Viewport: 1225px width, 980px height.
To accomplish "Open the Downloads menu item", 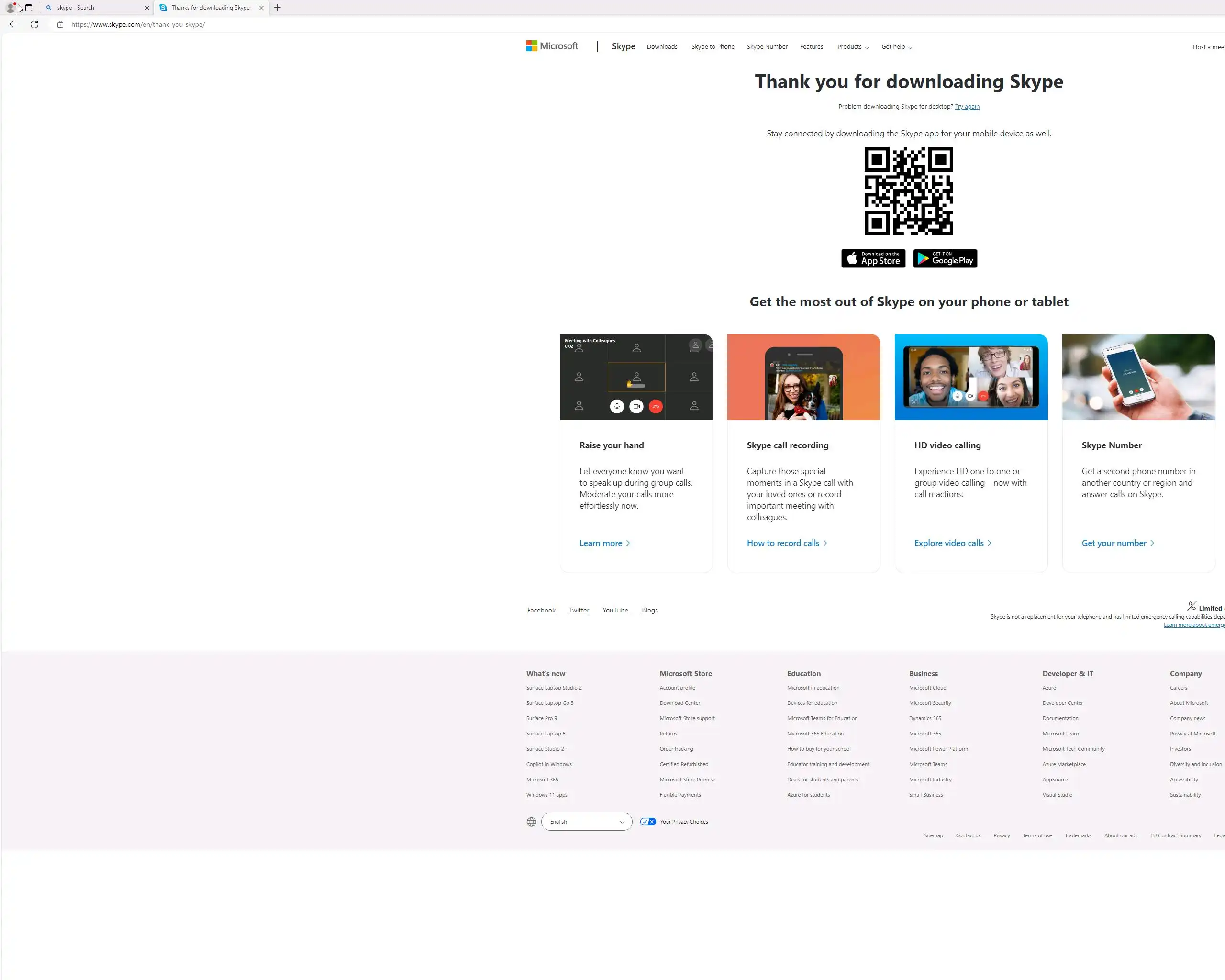I will (662, 46).
